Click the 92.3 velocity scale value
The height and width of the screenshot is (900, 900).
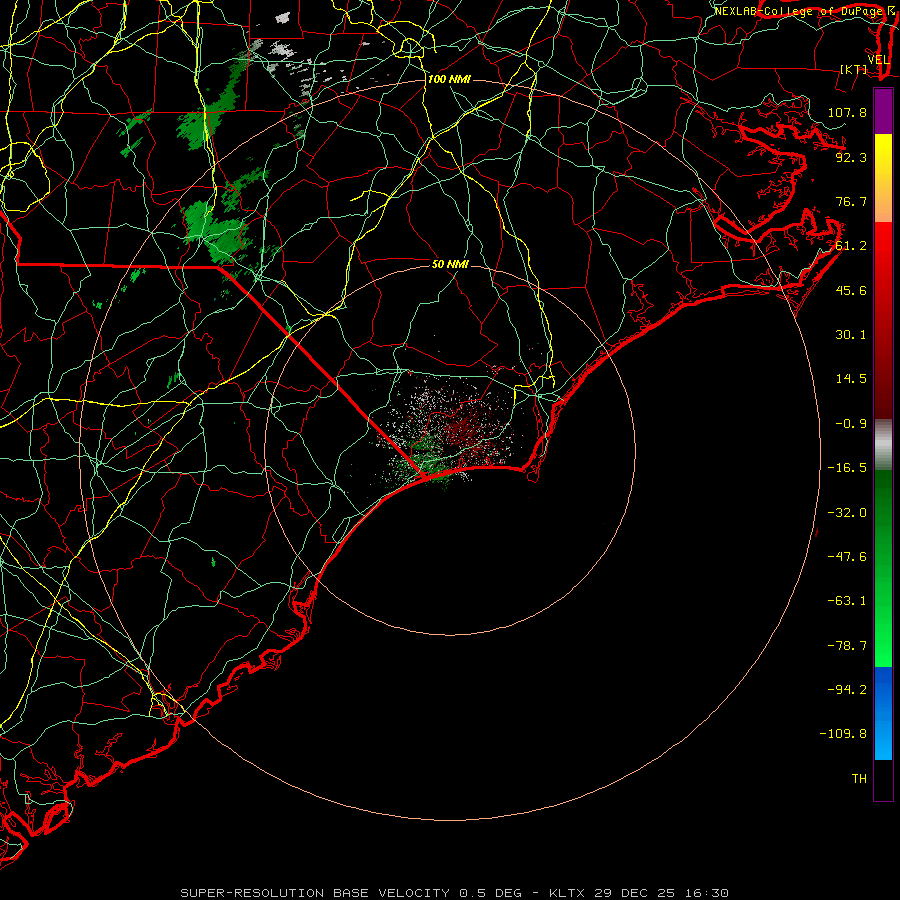point(851,157)
